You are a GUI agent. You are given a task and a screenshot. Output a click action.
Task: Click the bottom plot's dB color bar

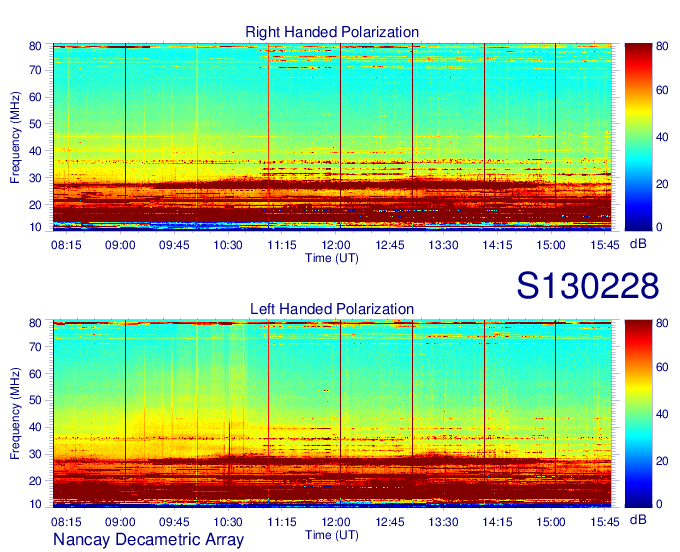point(638,414)
